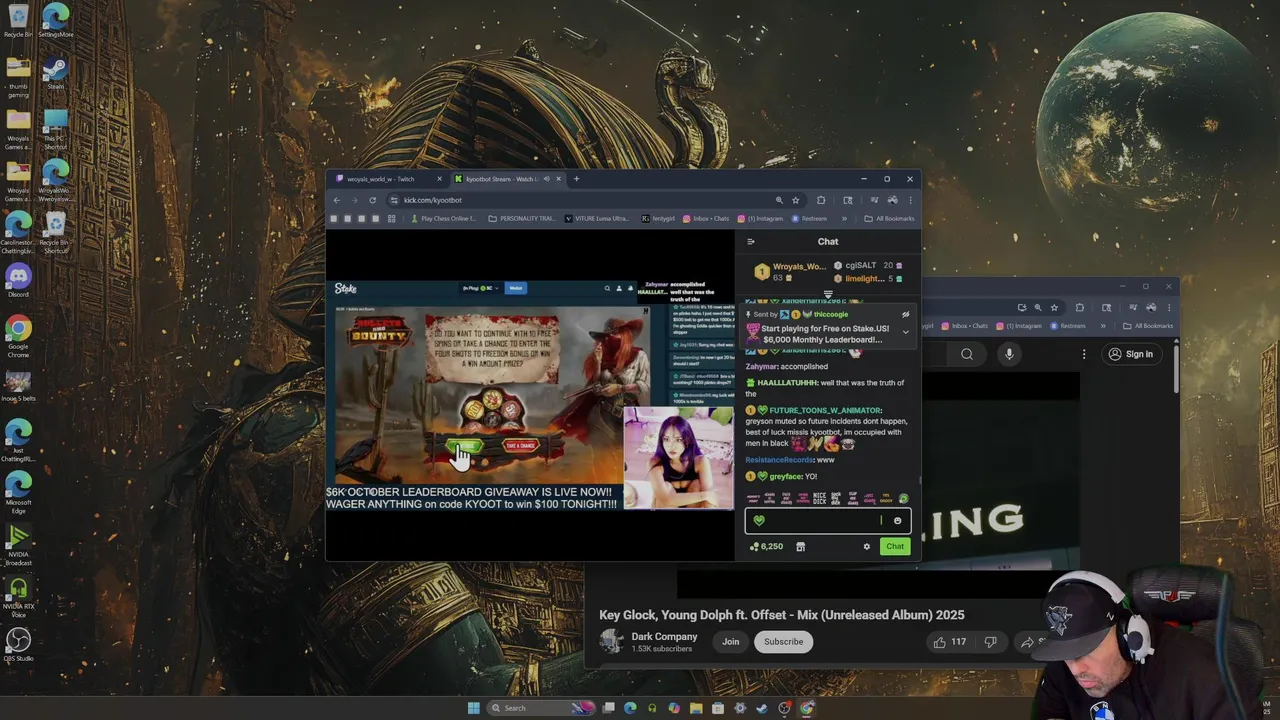
Task: Sign in to YouTube
Action: click(x=1130, y=354)
